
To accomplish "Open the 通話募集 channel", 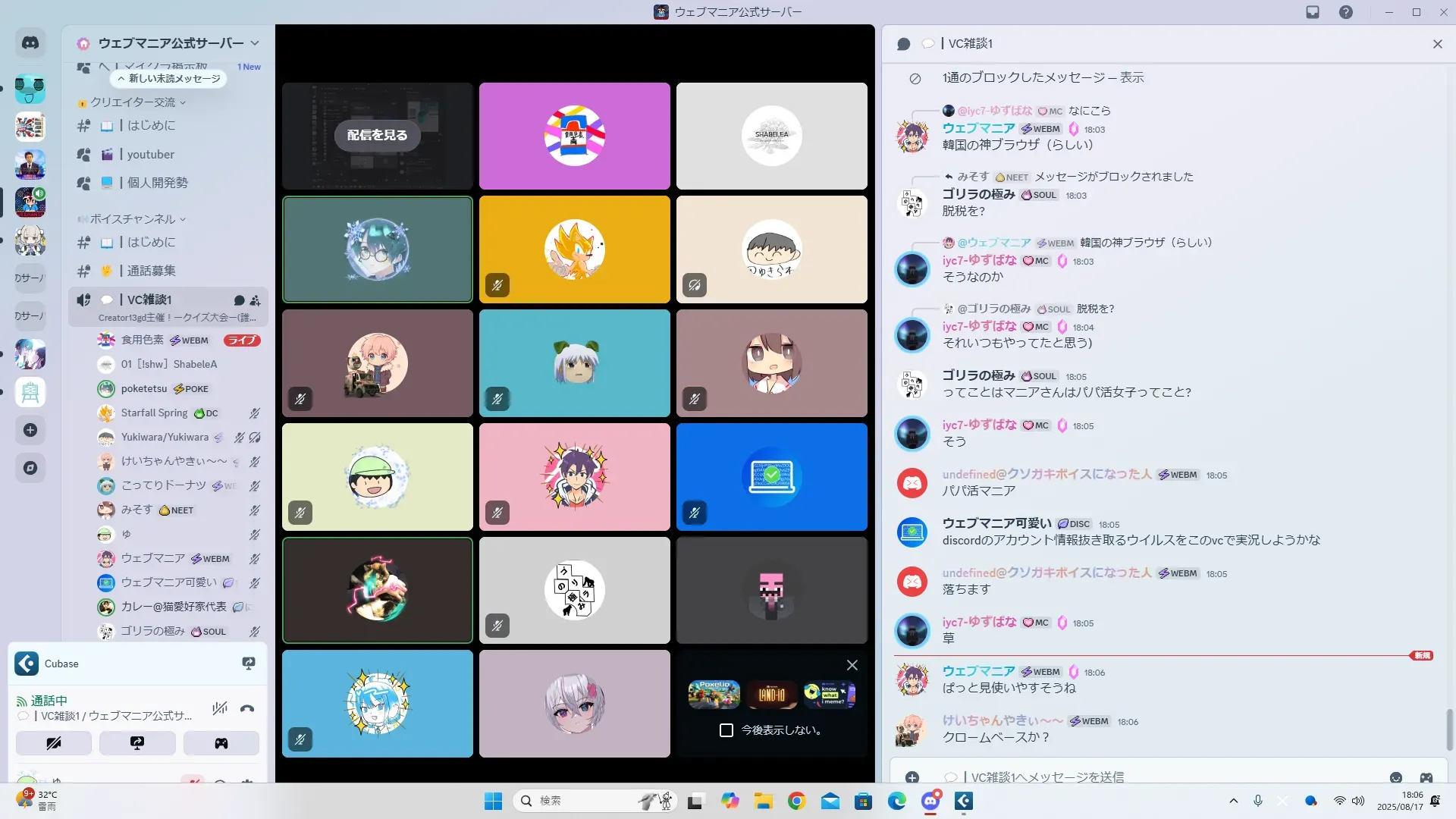I will coord(151,271).
